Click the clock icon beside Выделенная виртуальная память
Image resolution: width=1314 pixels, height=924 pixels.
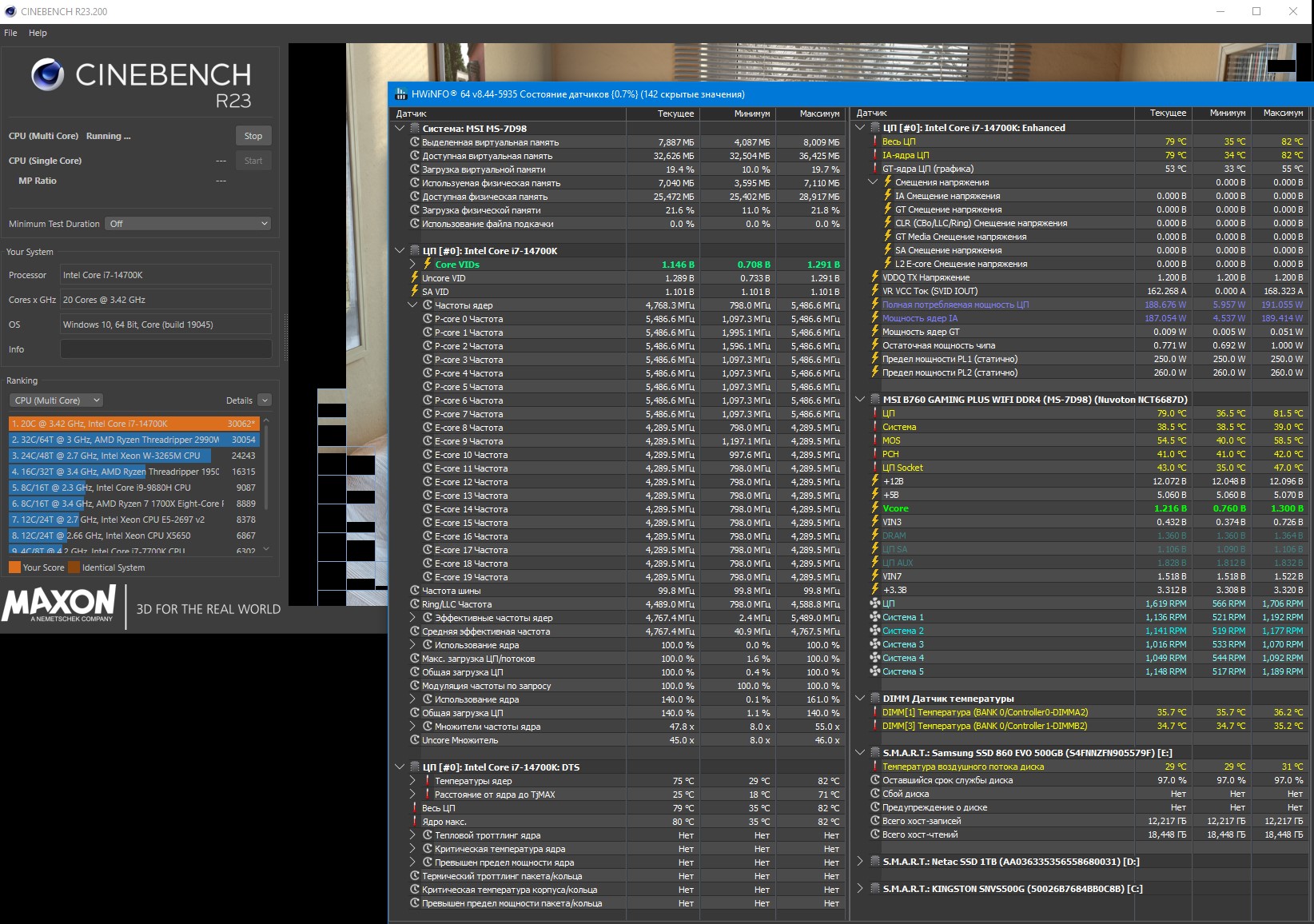415,141
